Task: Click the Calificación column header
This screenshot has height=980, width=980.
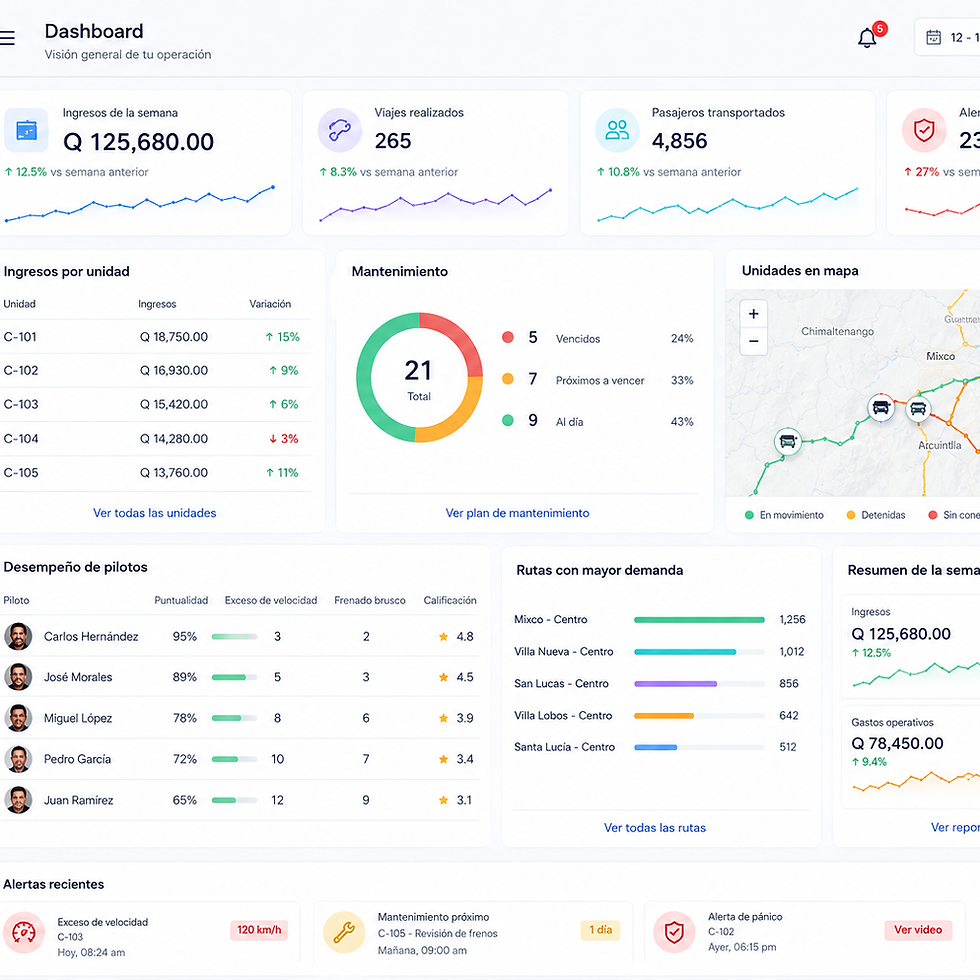Action: (x=450, y=600)
